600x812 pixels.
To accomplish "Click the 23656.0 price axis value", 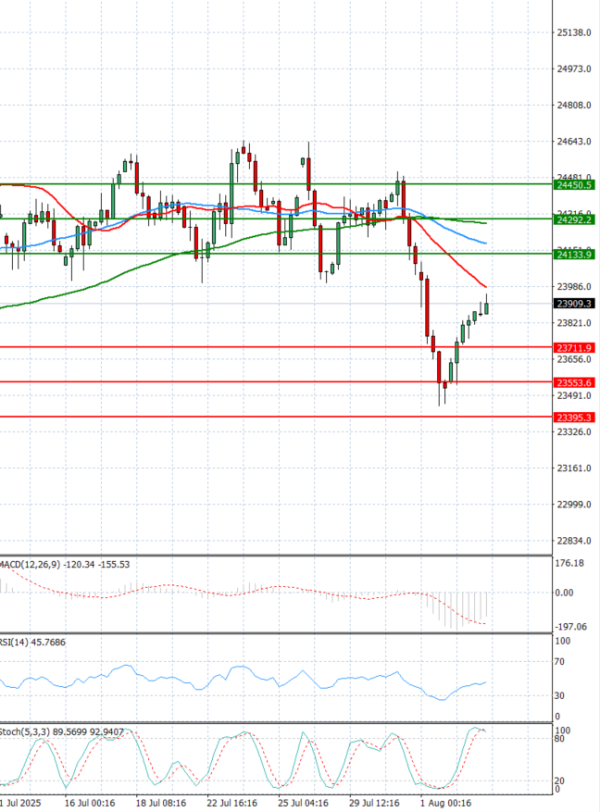I will (x=574, y=359).
